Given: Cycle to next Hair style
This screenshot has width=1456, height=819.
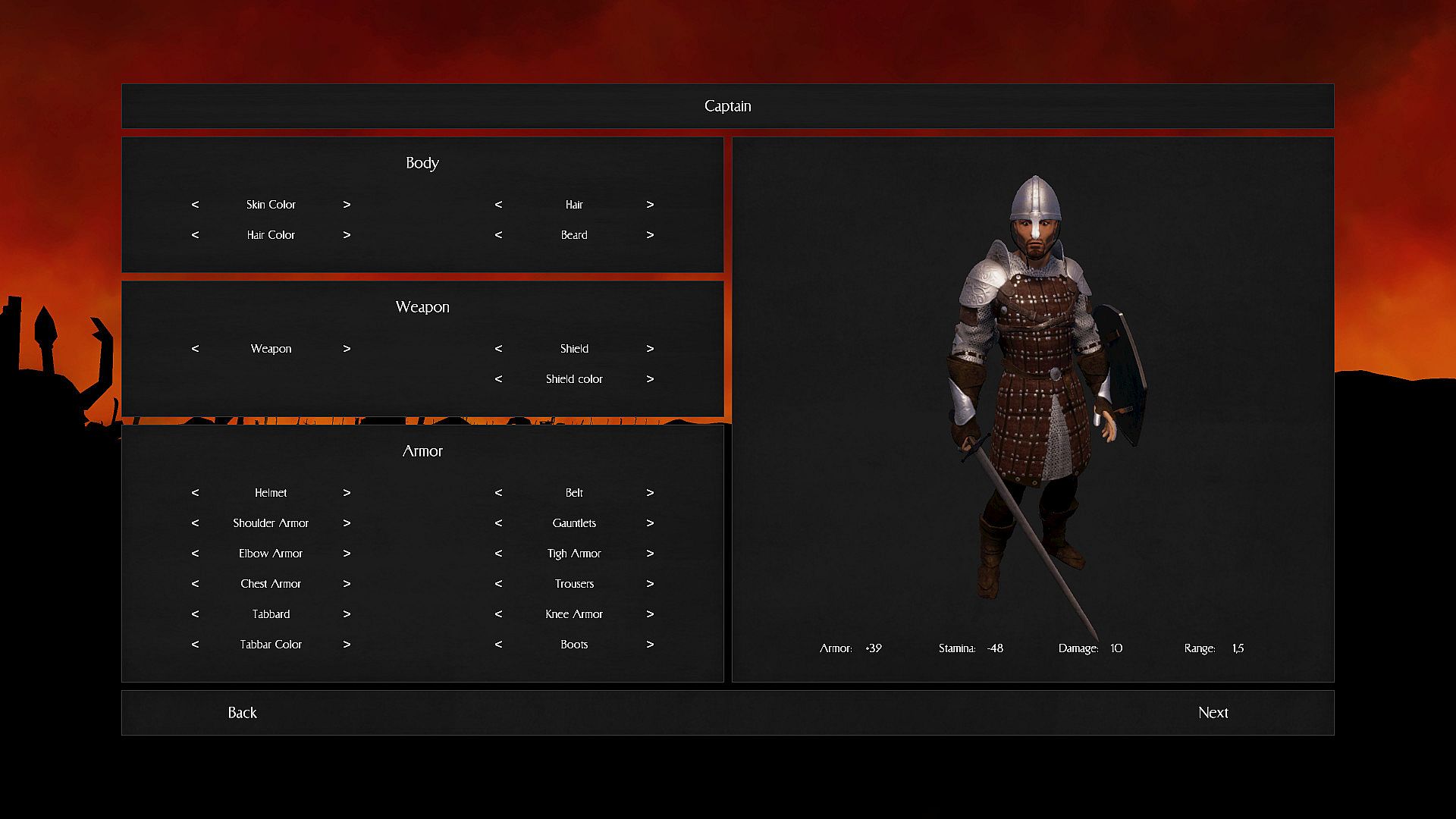Looking at the screenshot, I should coord(650,205).
